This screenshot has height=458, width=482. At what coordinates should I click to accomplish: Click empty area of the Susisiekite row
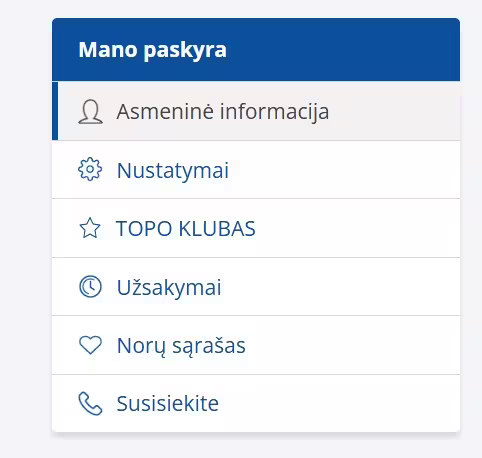[338, 403]
